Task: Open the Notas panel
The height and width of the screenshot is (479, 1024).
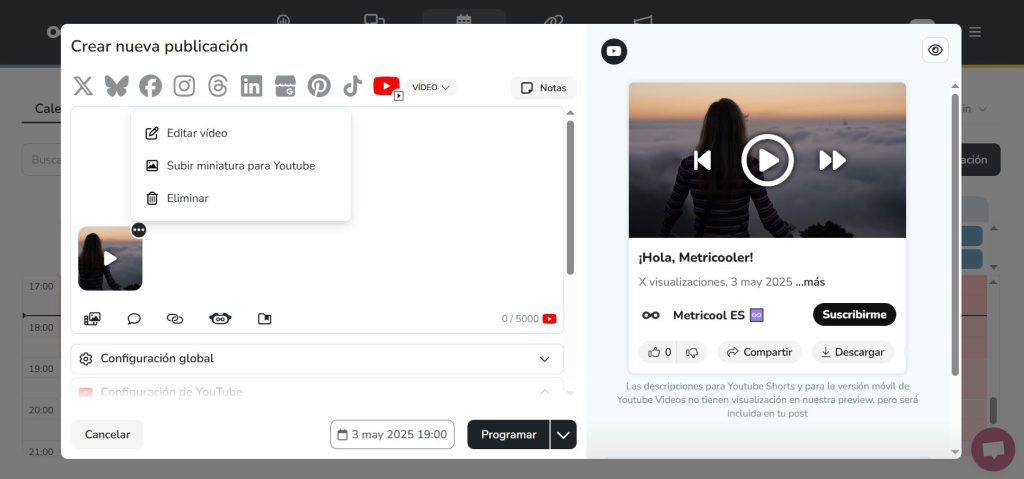Action: click(543, 88)
